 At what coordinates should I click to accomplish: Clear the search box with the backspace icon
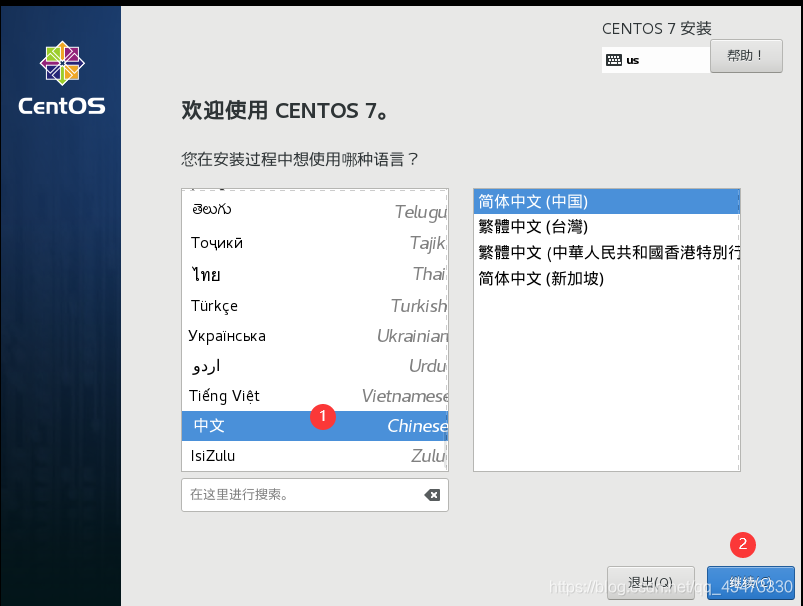coord(432,495)
